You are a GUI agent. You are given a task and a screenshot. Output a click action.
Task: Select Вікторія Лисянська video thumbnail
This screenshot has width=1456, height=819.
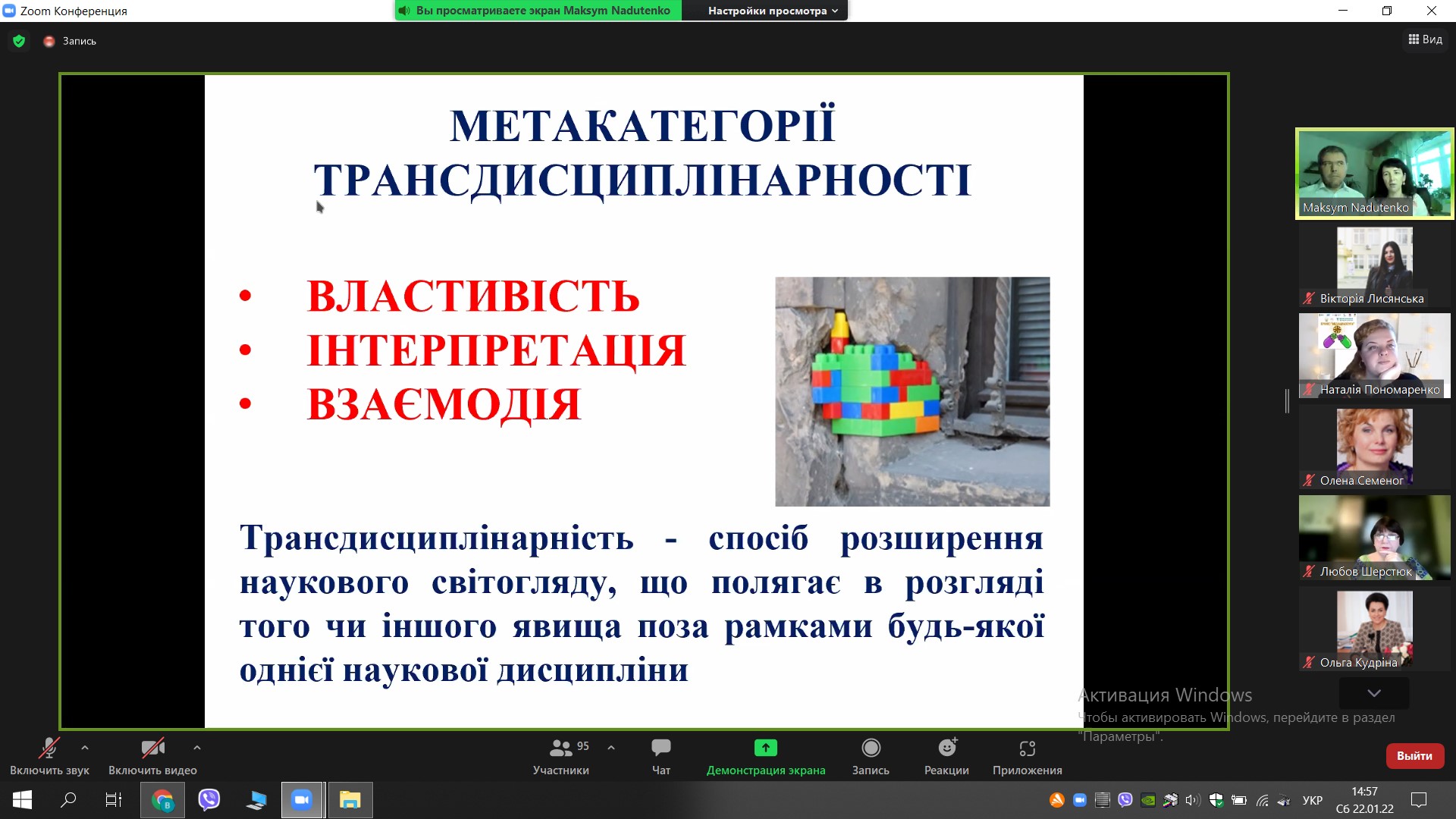pyautogui.click(x=1375, y=265)
